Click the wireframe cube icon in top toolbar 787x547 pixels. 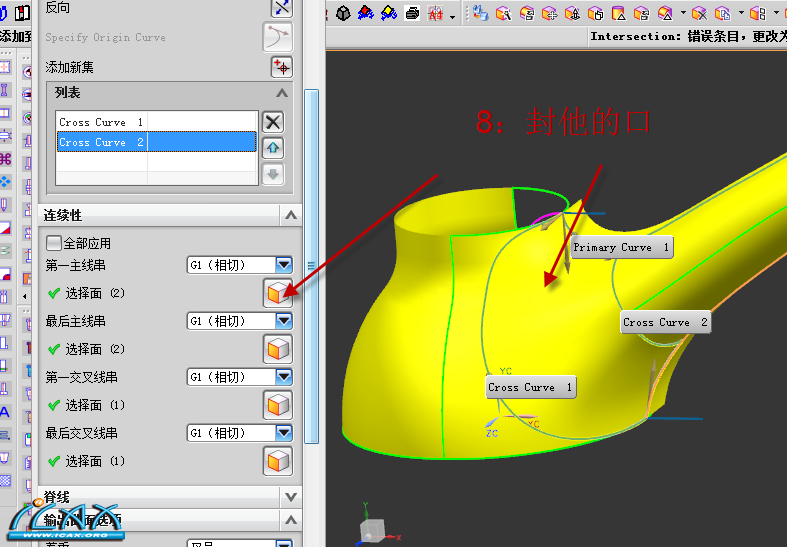pos(343,13)
